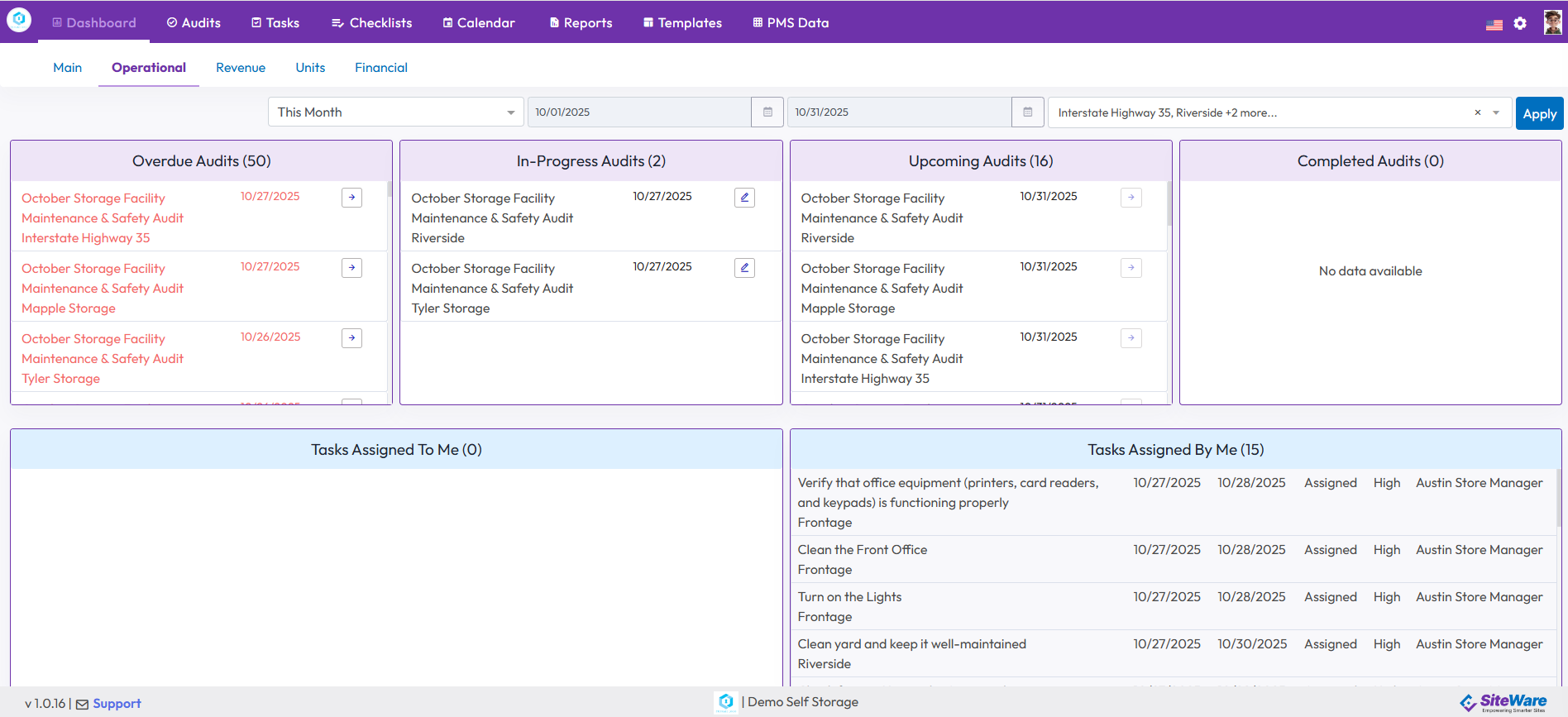Screen dimensions: 1568x717
Task: Clear the selected facilities with X
Action: pos(1477,113)
